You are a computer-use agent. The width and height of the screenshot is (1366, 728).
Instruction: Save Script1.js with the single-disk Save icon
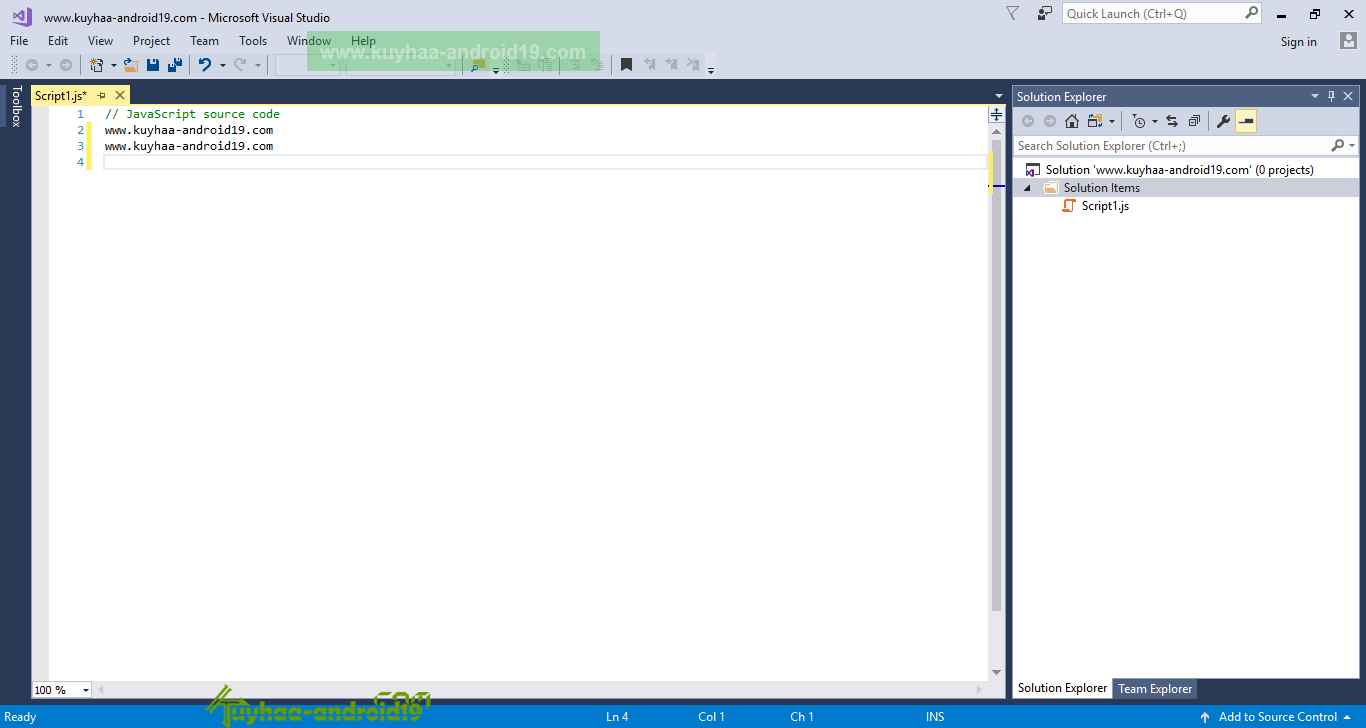[153, 65]
